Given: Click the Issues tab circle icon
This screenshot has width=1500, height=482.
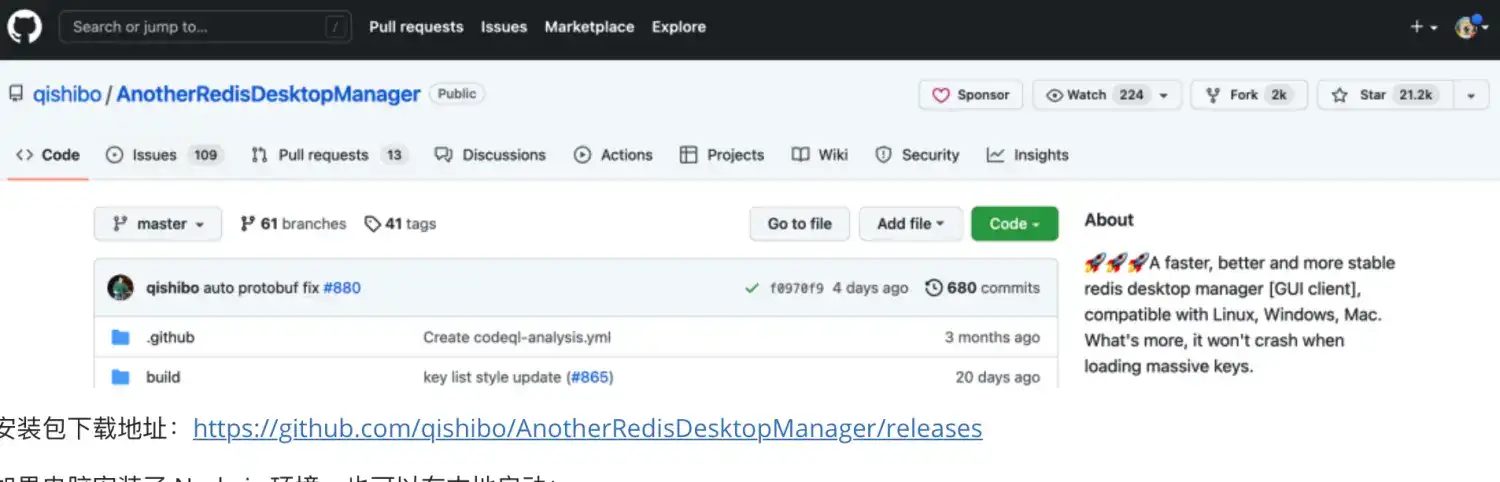Looking at the screenshot, I should point(114,155).
